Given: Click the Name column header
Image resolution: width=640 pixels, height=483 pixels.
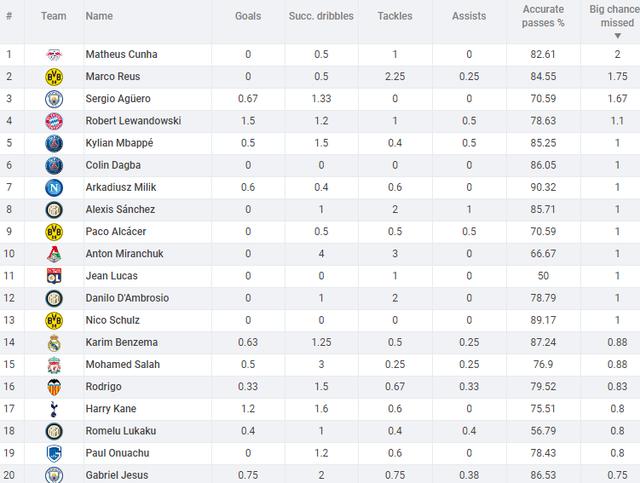Looking at the screenshot, I should click(x=99, y=16).
